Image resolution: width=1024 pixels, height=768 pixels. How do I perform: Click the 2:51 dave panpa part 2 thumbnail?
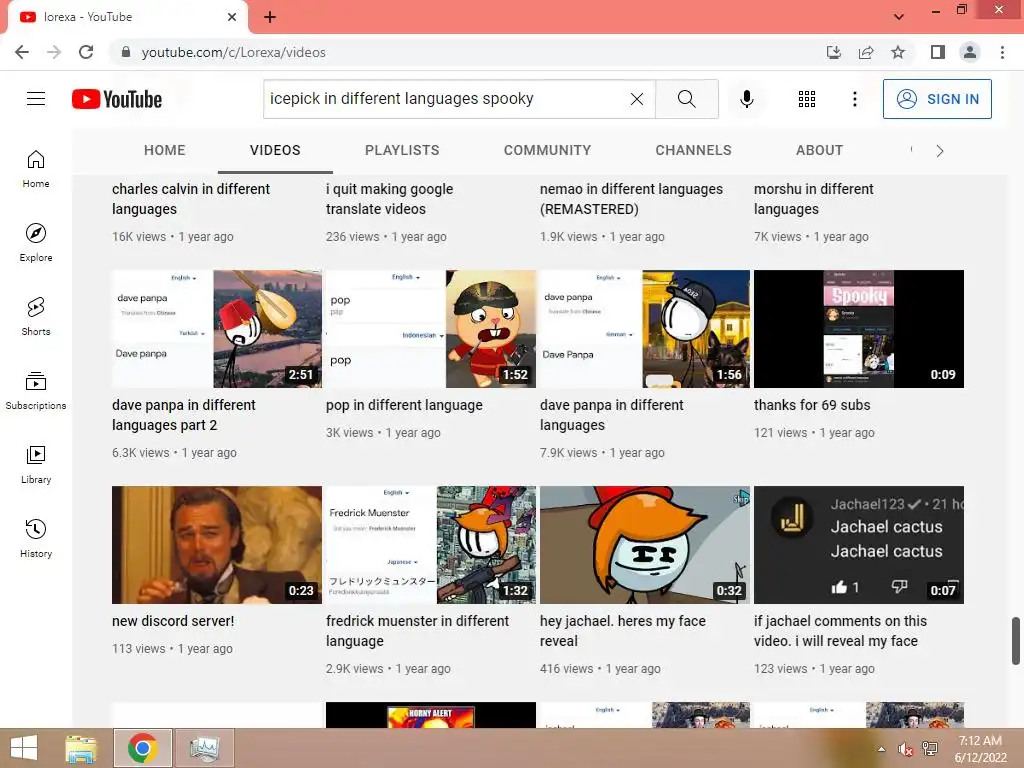point(217,329)
